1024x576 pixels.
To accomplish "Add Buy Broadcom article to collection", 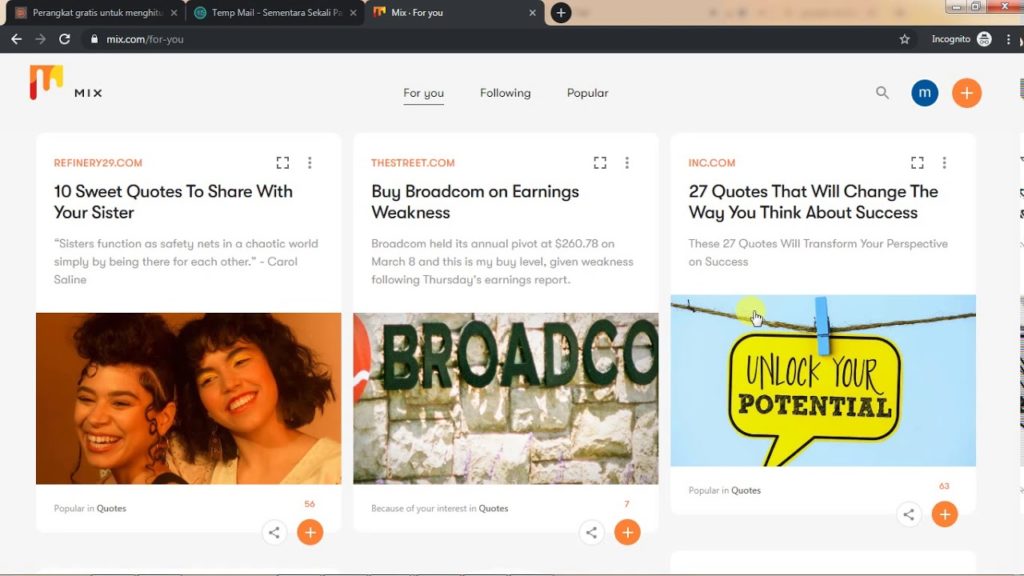I will coord(628,532).
